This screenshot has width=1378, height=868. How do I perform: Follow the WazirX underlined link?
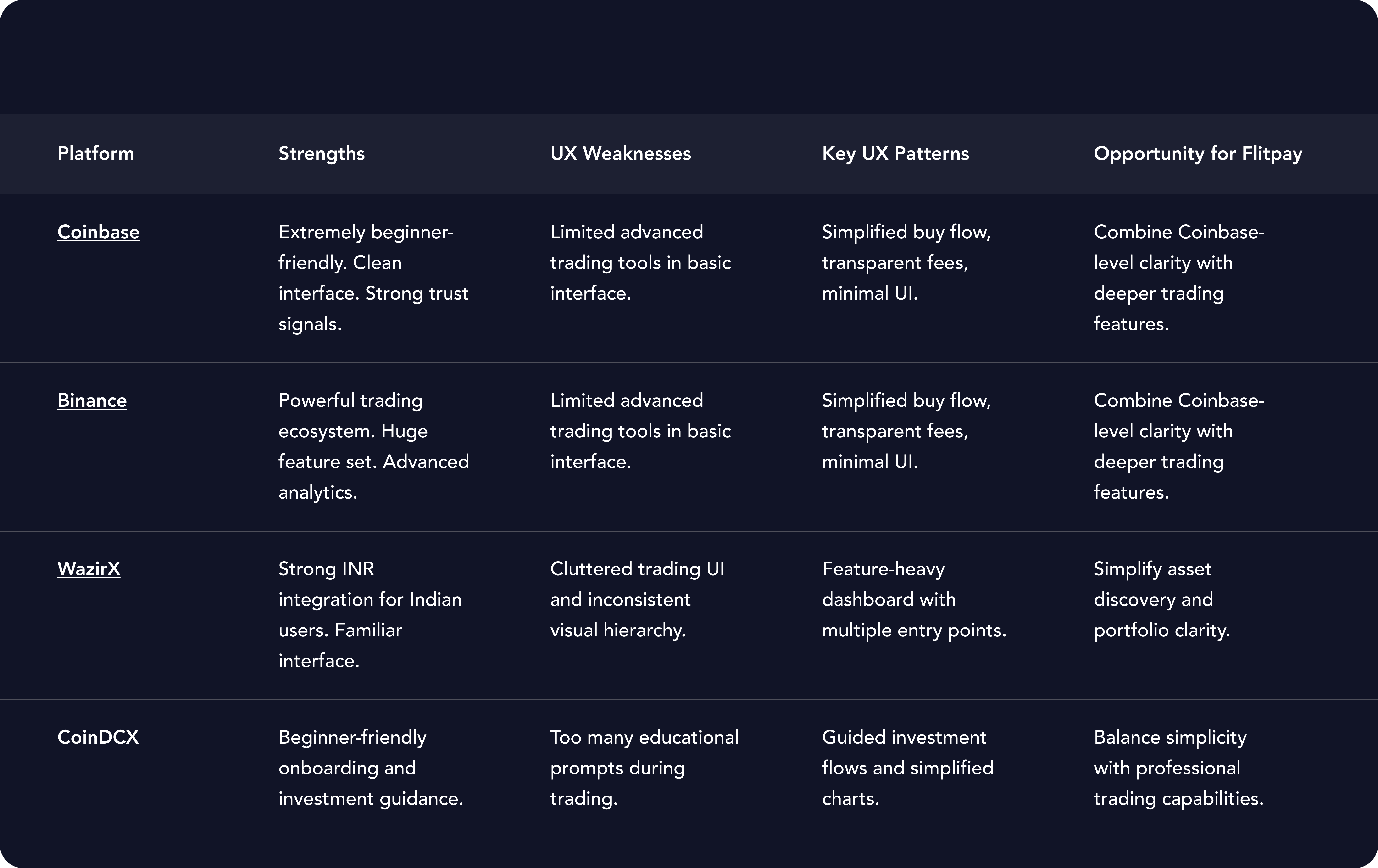89,569
